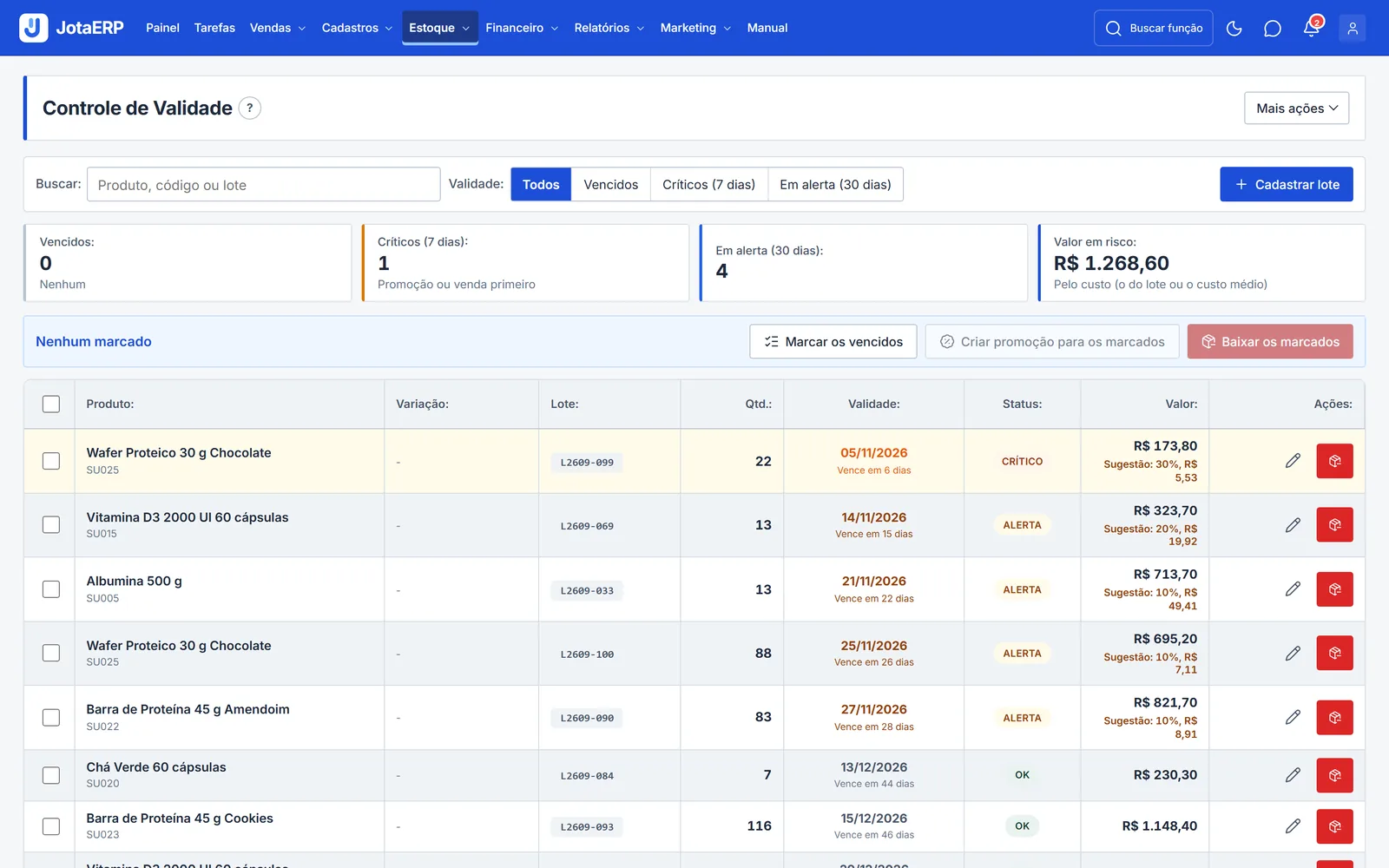
Task: Click Baixar os marcados
Action: coord(1270,342)
